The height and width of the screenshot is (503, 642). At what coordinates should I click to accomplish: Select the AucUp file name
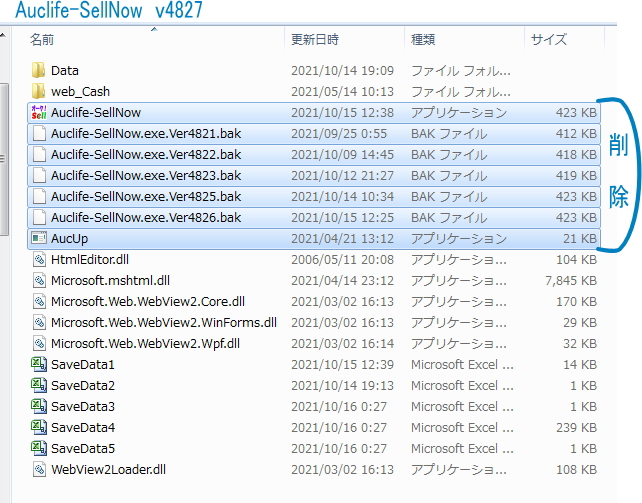[x=69, y=239]
